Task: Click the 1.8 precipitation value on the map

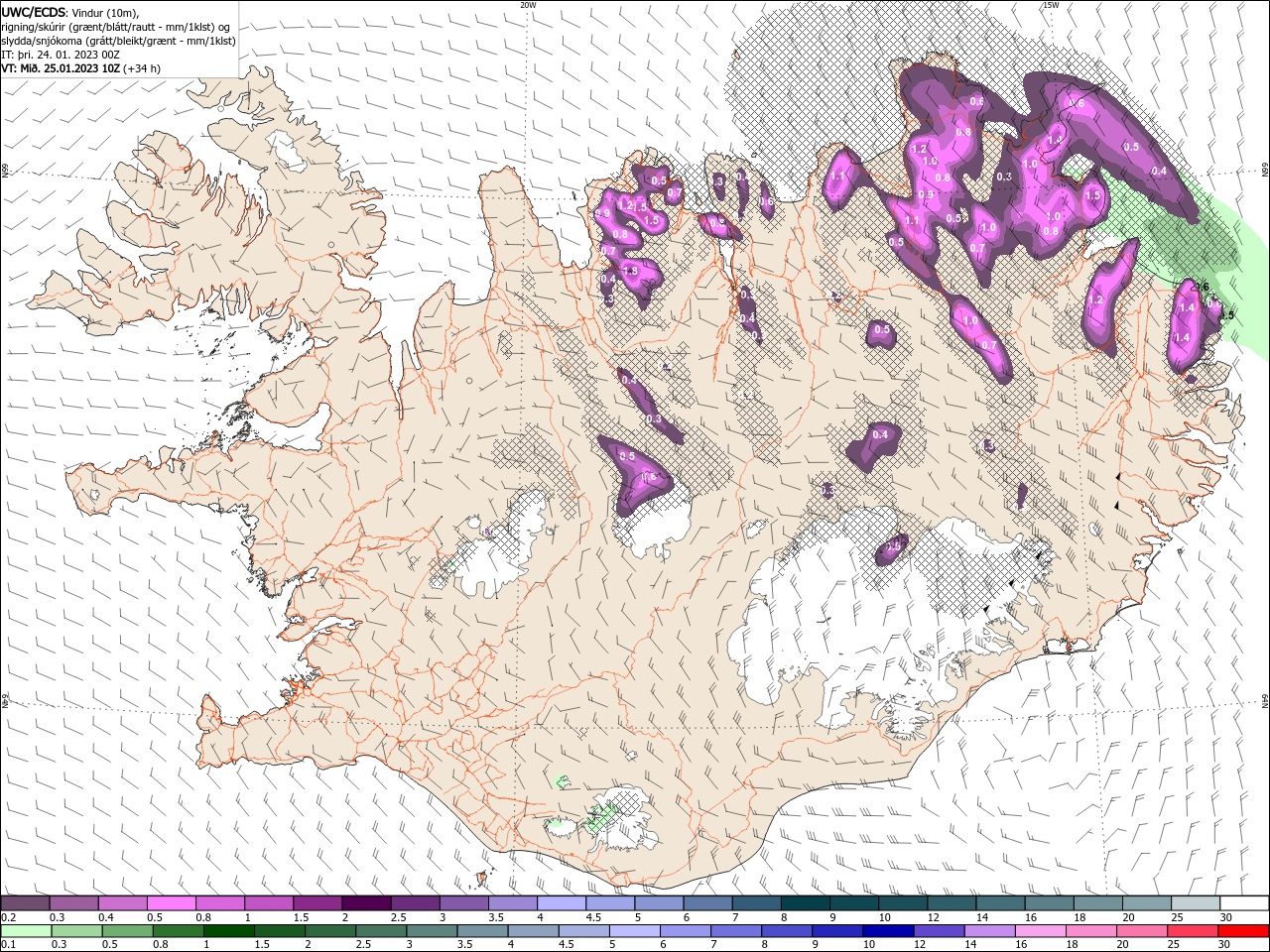Action: (x=629, y=271)
